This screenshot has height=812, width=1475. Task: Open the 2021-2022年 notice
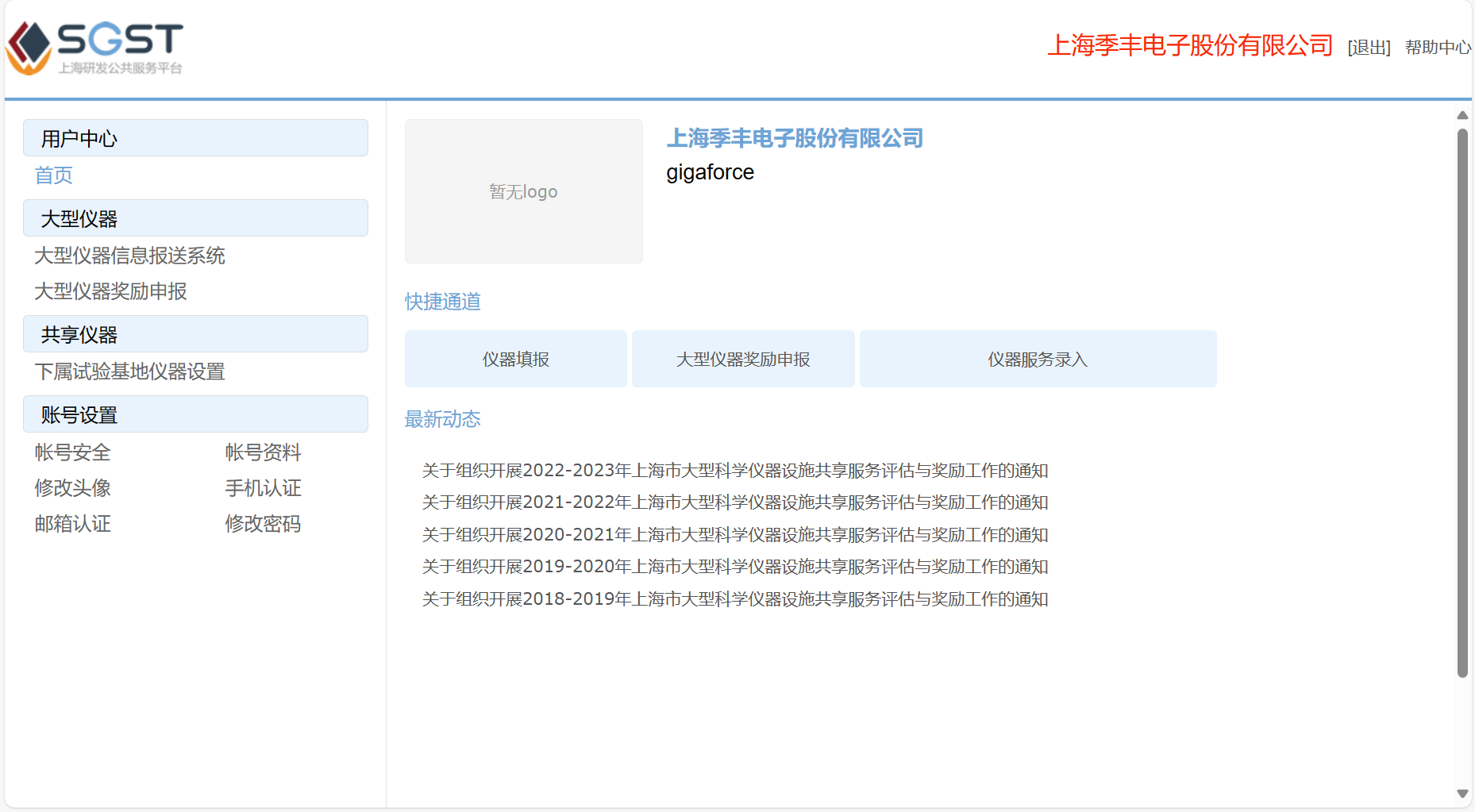coord(735,502)
